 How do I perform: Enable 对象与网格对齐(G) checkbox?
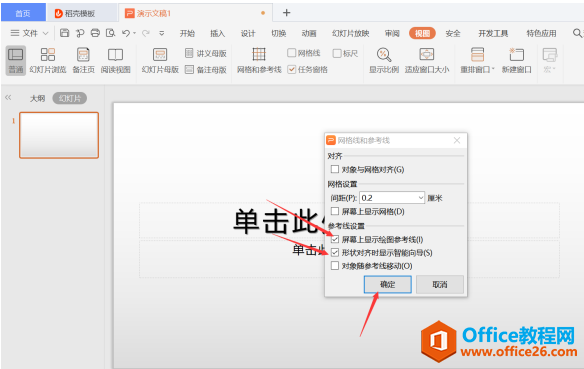pos(335,169)
